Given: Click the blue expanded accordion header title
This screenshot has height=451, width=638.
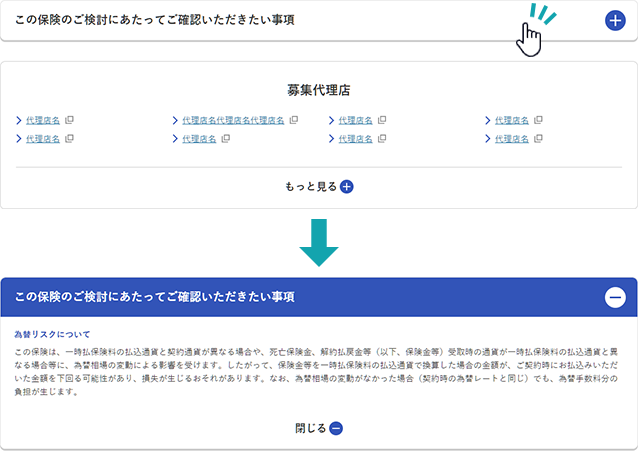Looking at the screenshot, I should pos(155,297).
